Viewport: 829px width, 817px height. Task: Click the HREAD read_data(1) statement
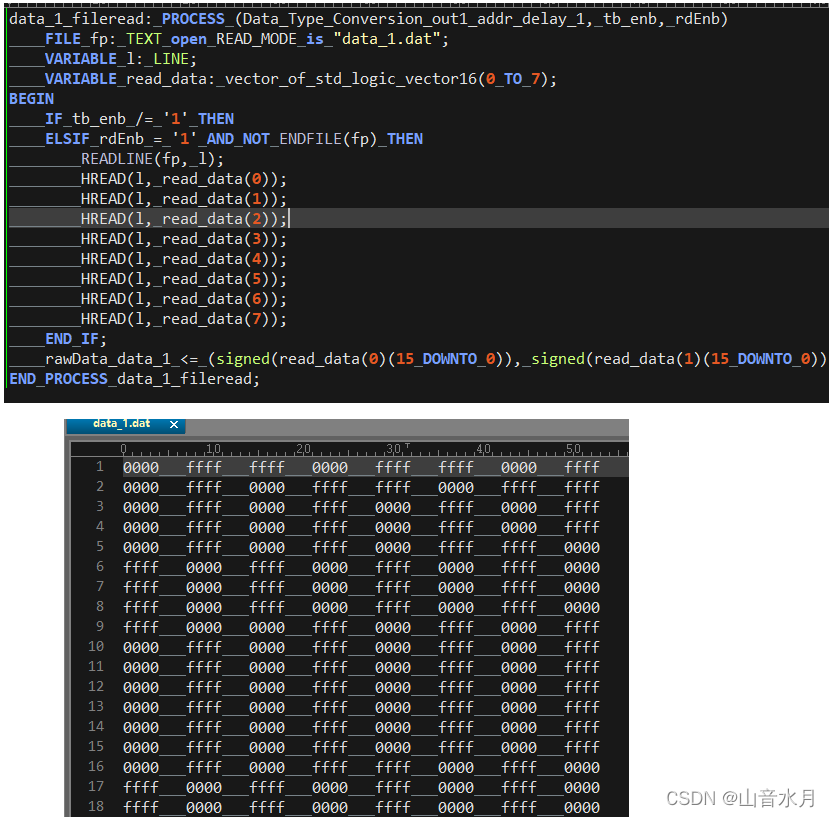pyautogui.click(x=183, y=199)
